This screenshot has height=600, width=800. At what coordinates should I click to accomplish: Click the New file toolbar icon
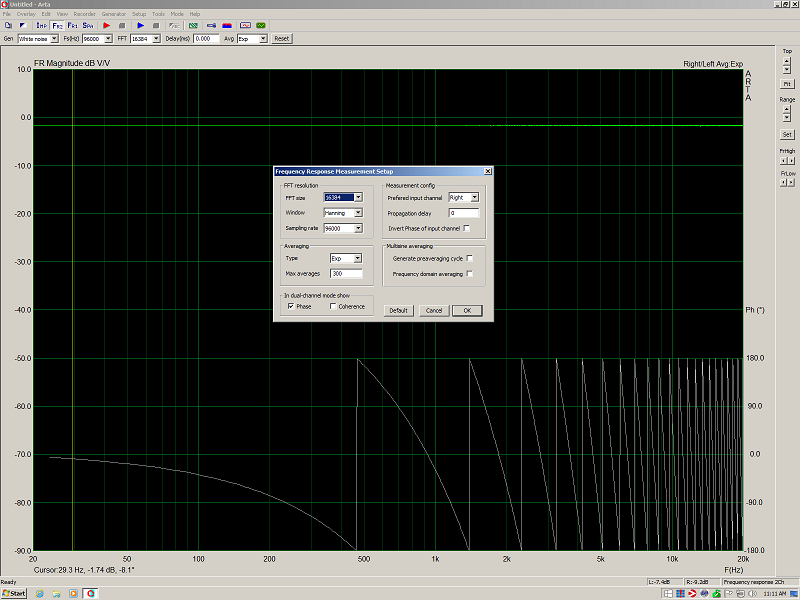(8, 25)
